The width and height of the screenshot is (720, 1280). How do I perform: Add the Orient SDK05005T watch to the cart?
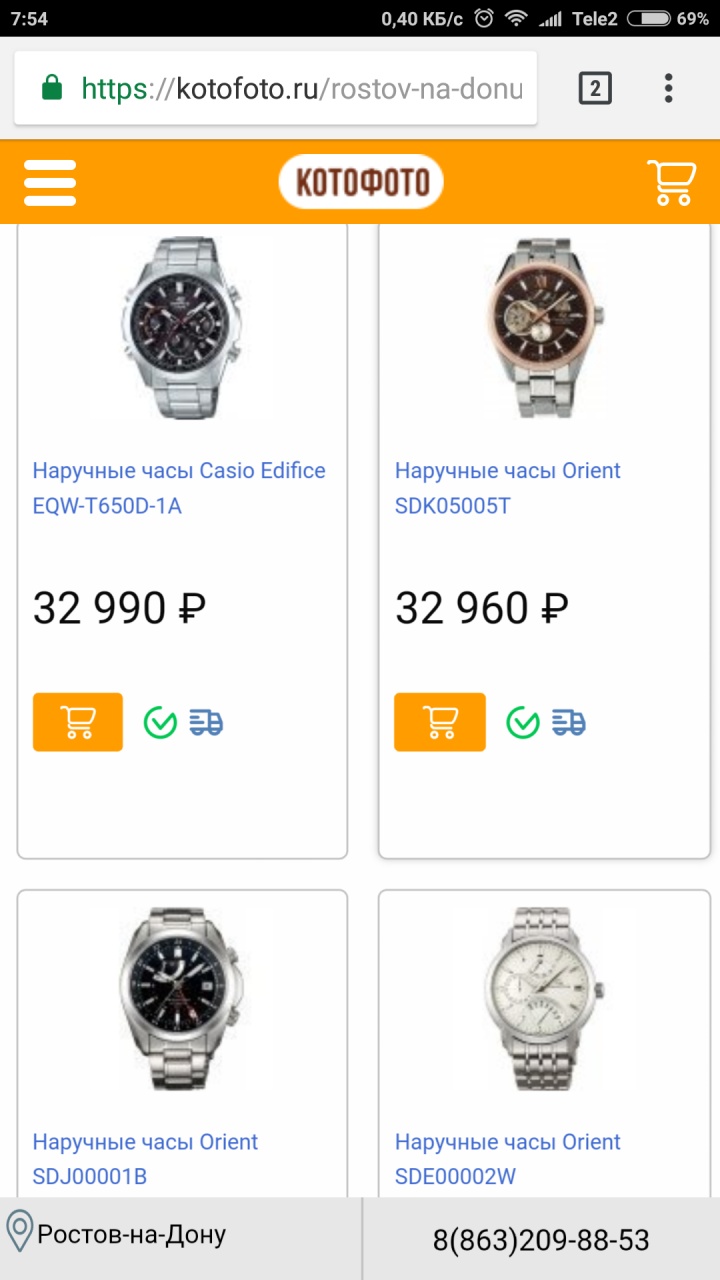[x=440, y=722]
